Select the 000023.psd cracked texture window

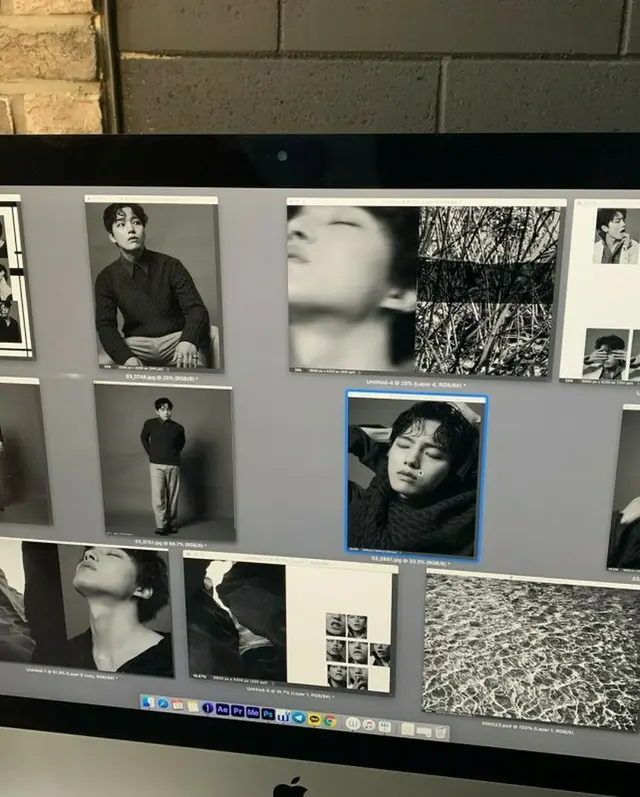(x=531, y=651)
